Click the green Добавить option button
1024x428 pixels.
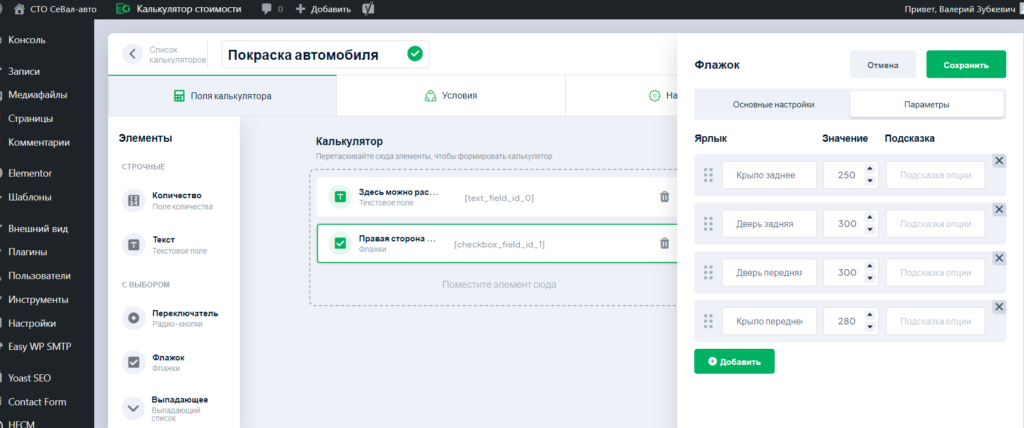734,361
